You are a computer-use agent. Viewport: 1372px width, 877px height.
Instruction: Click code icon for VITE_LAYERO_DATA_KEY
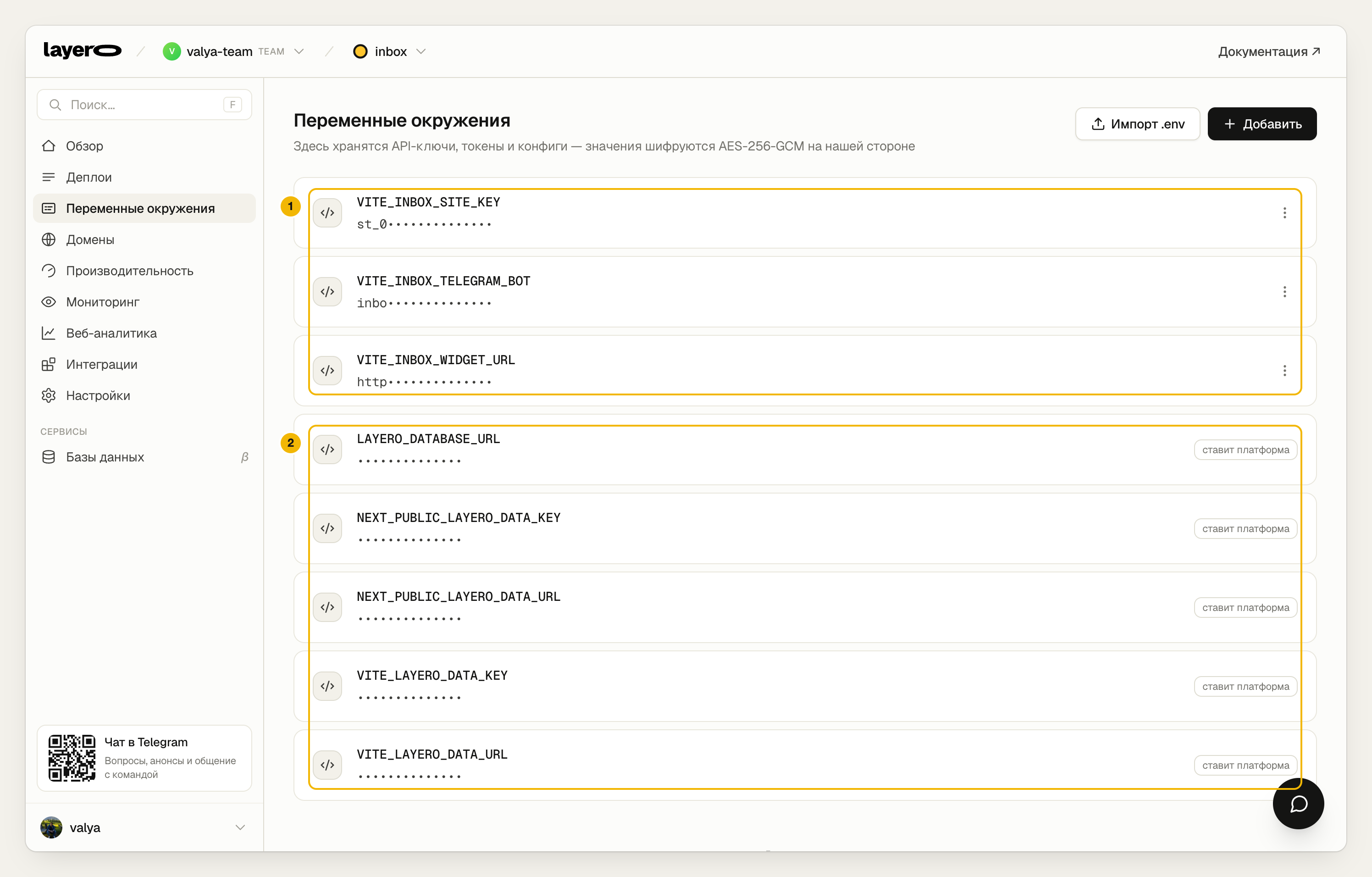[x=327, y=686]
